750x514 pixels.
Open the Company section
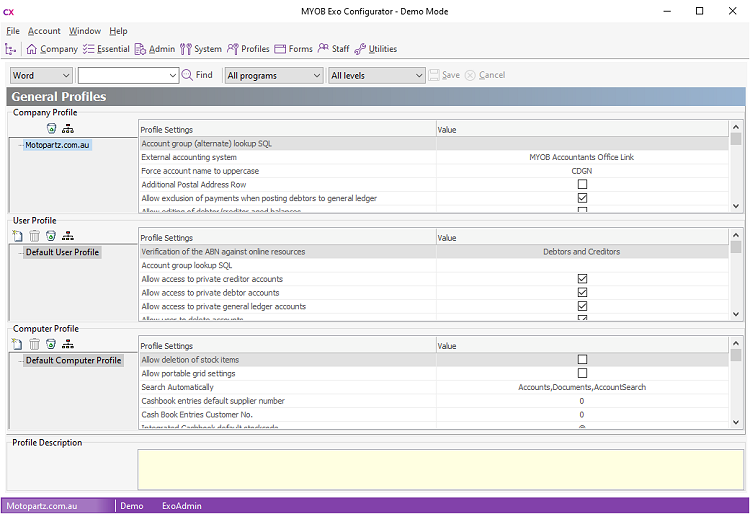(52, 49)
